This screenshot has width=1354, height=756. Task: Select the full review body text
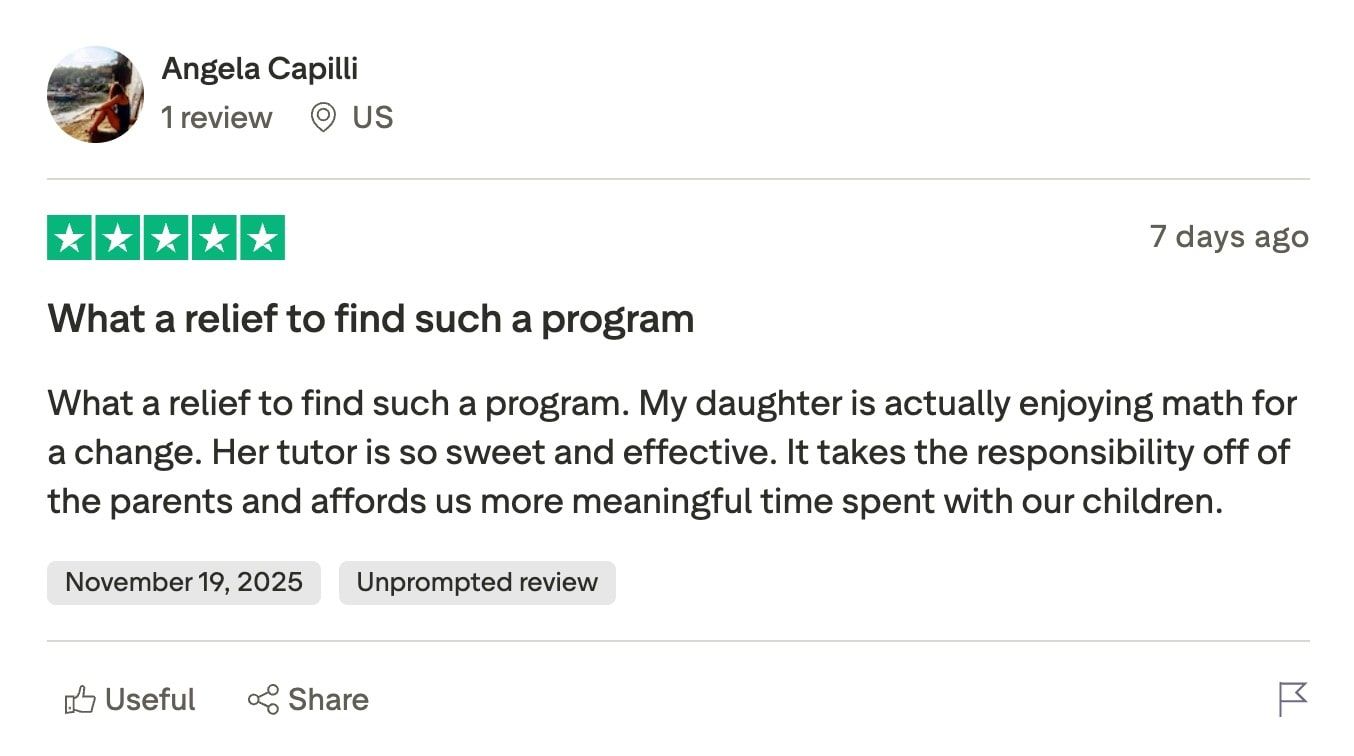670,451
